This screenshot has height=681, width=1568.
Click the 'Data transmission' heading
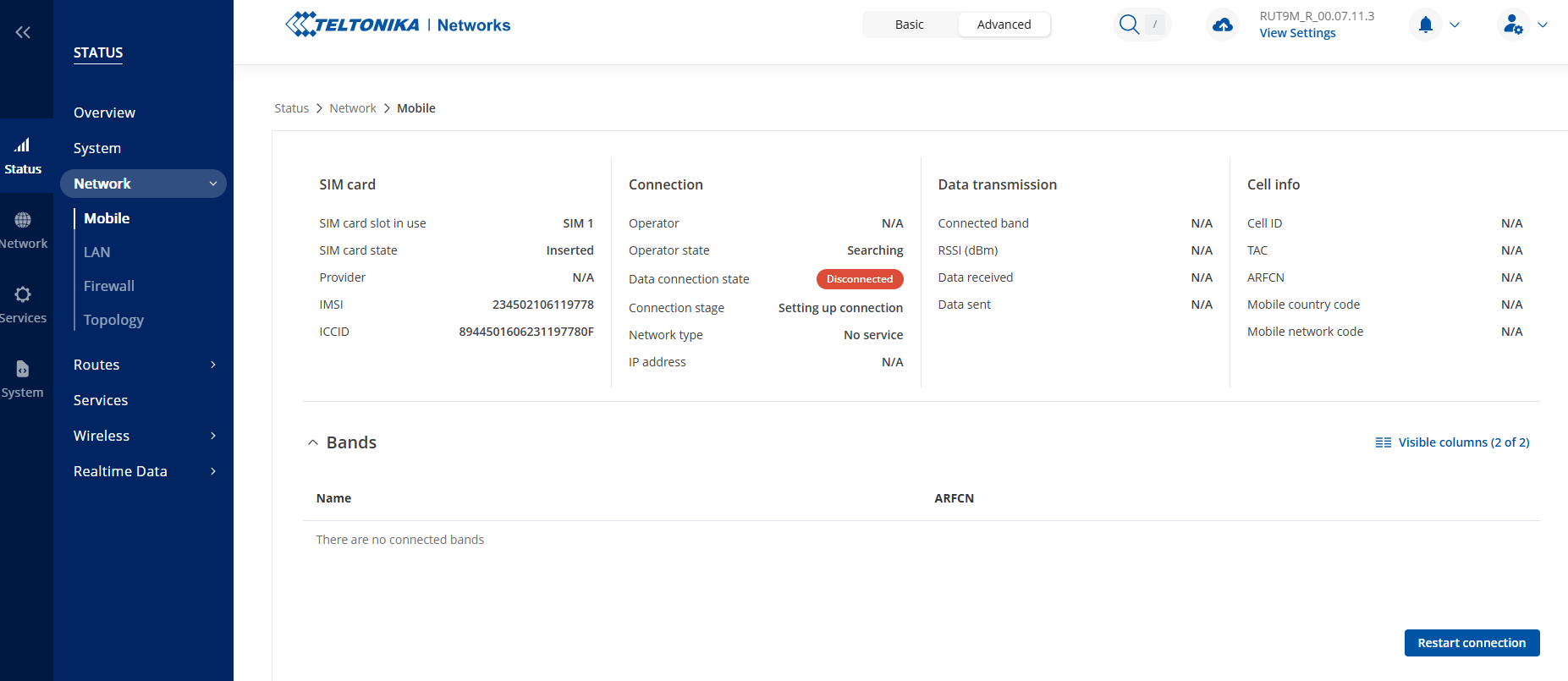pyautogui.click(x=998, y=184)
